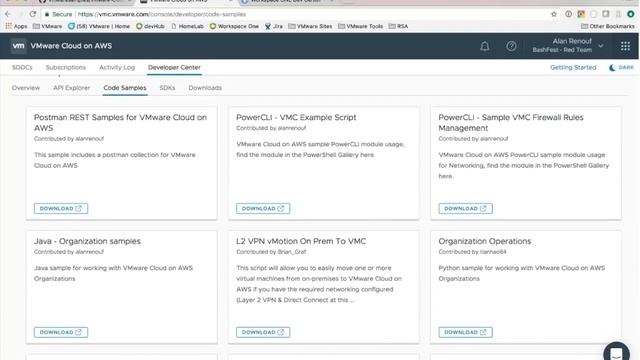
Task: Download Organization Operations sample
Action: 465,332
